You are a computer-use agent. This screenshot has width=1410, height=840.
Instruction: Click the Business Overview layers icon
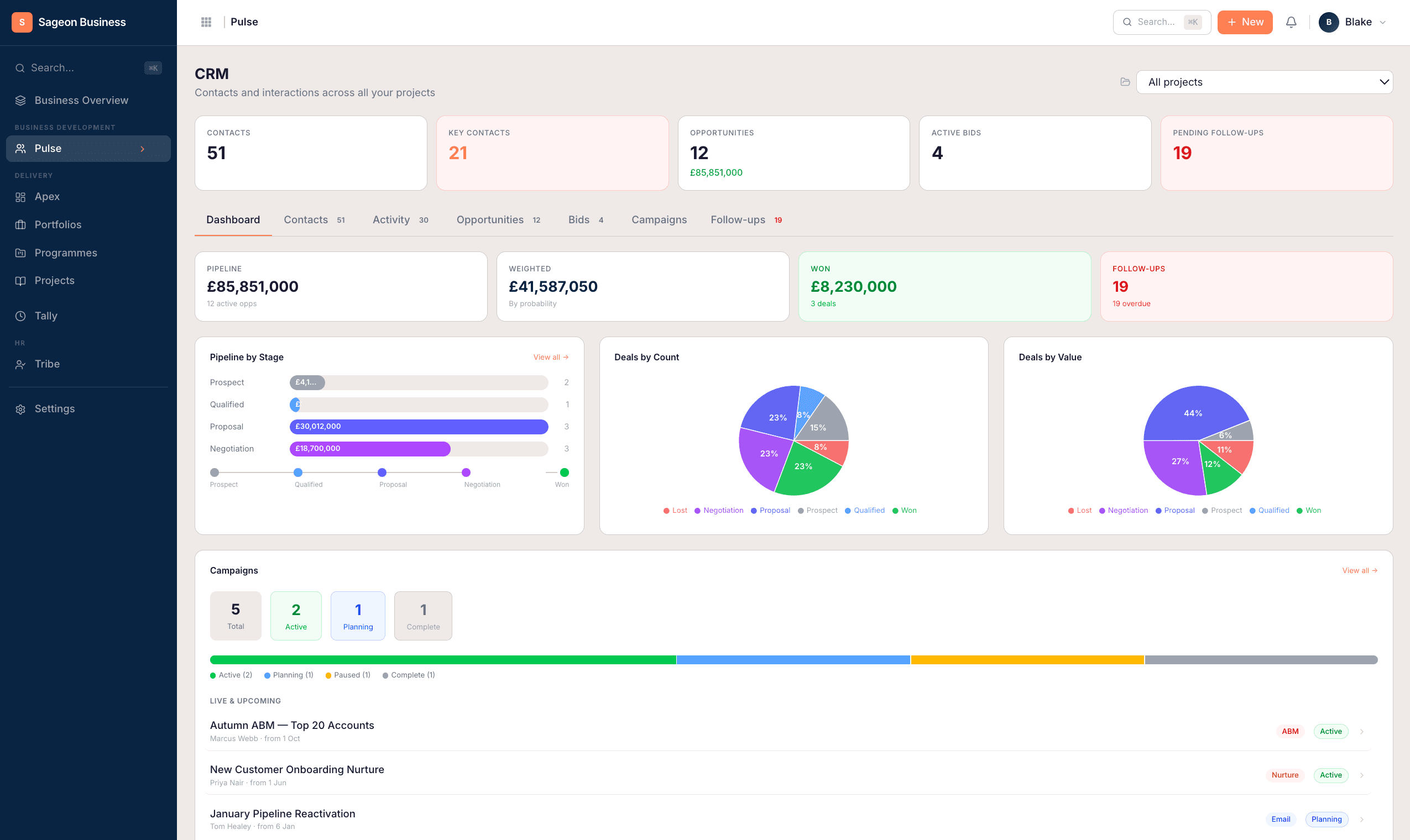click(x=20, y=100)
